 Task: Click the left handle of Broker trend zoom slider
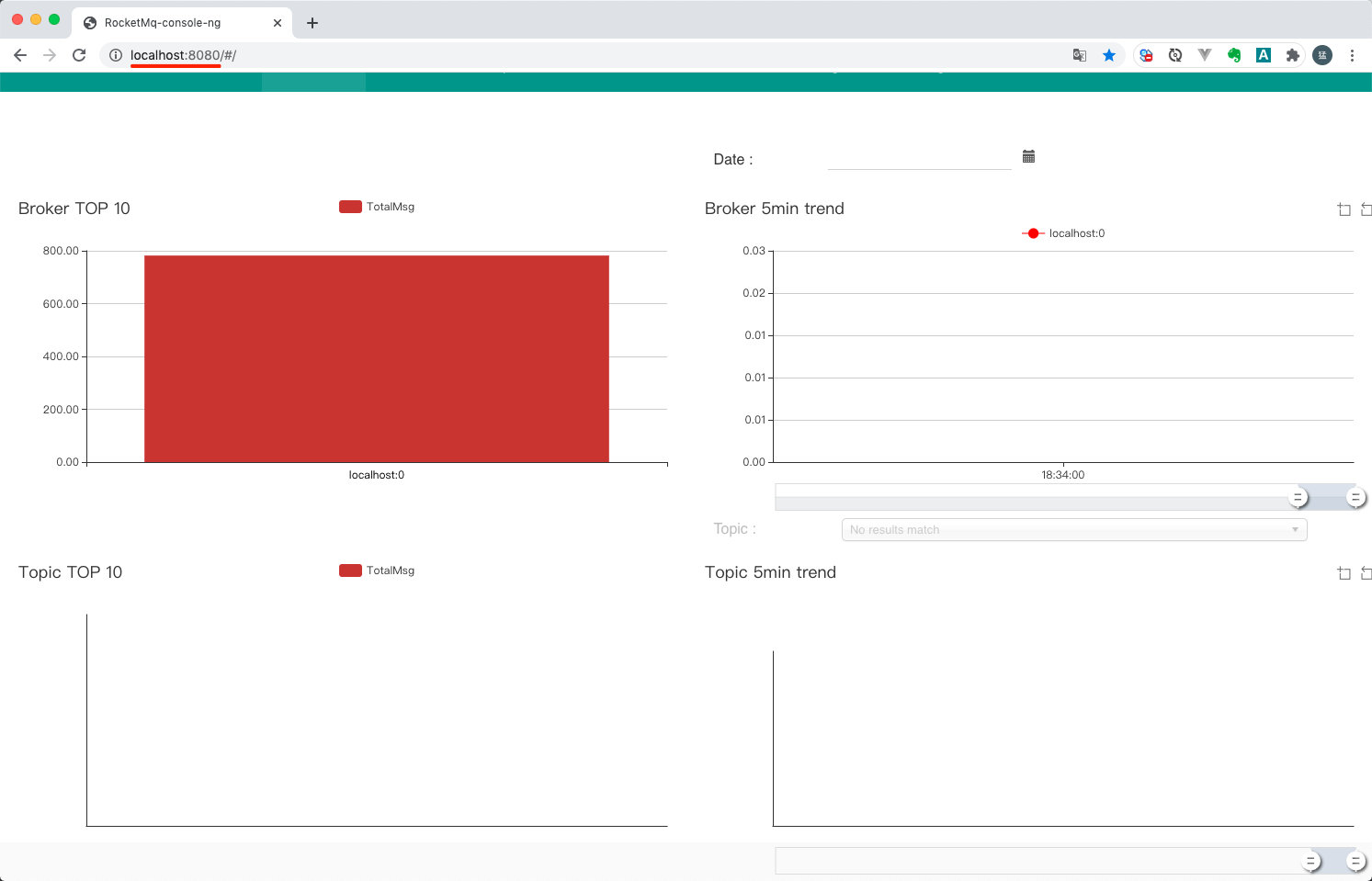tap(1298, 497)
